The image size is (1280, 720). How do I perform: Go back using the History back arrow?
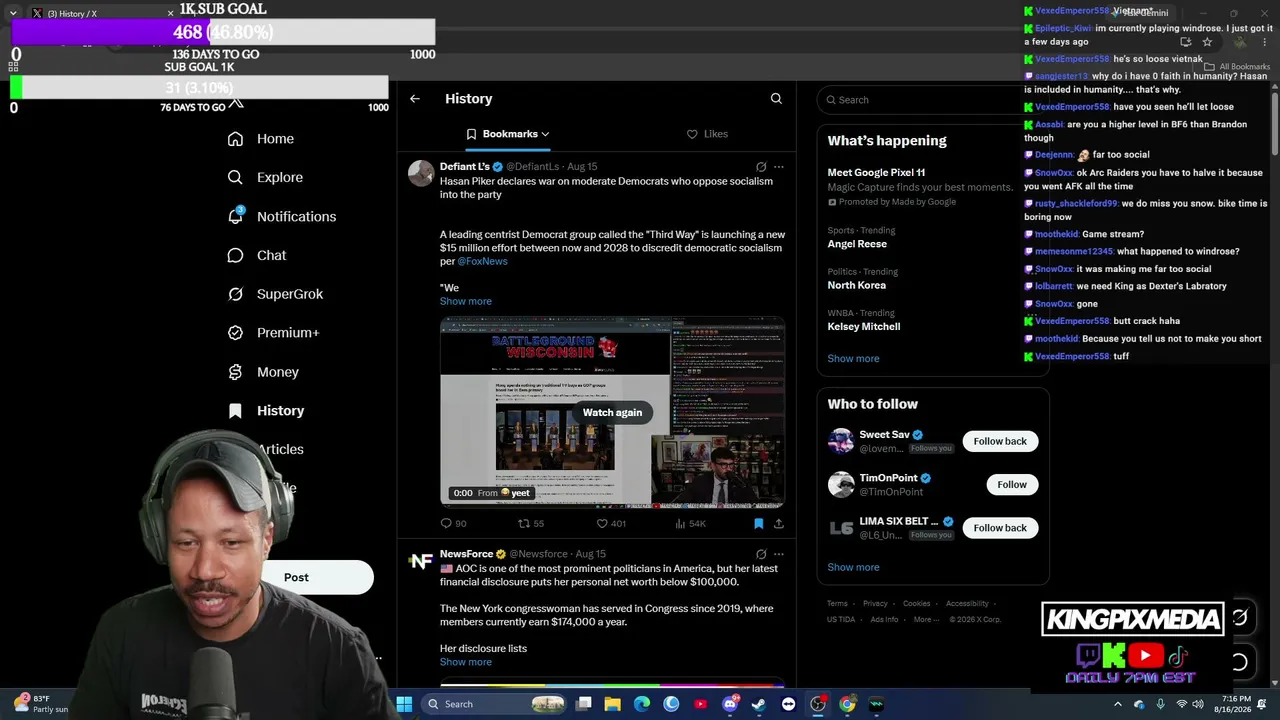[415, 99]
